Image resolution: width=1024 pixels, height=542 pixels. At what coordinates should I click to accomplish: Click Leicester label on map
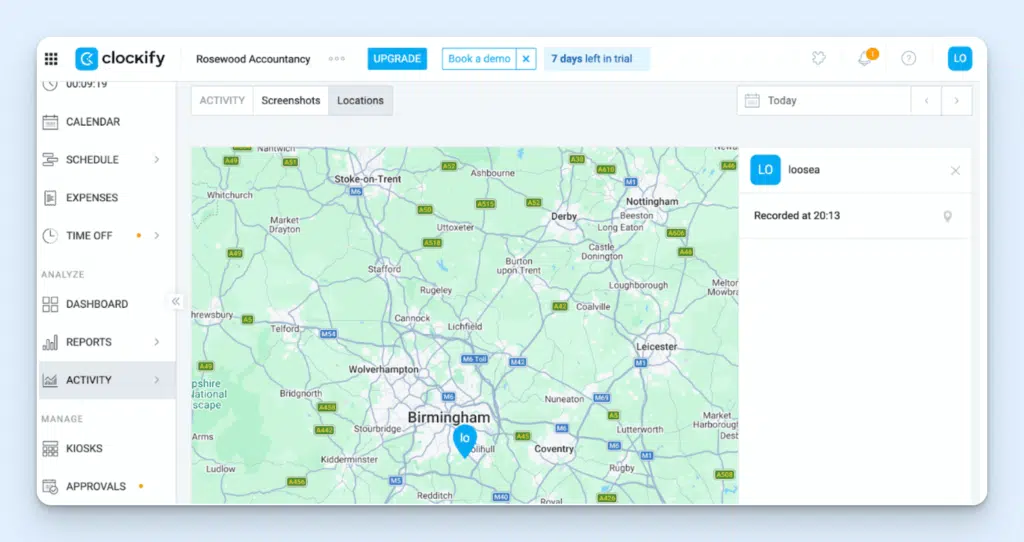(656, 347)
